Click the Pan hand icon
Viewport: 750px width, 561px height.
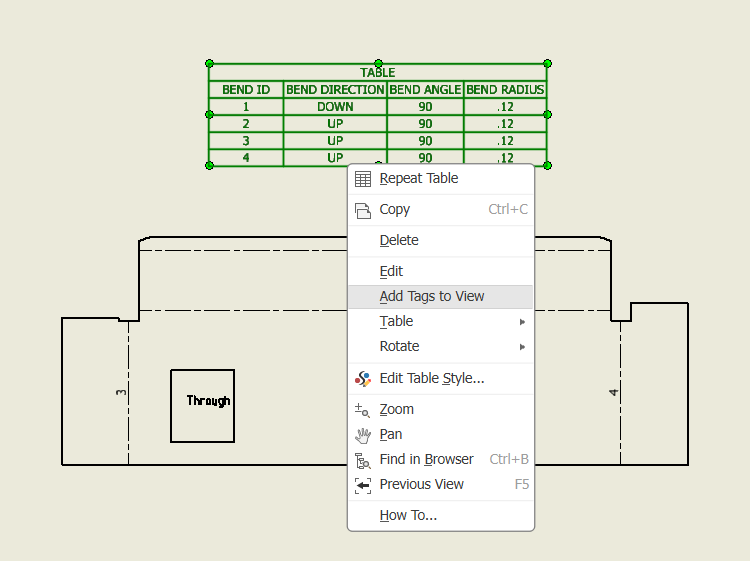coord(363,435)
